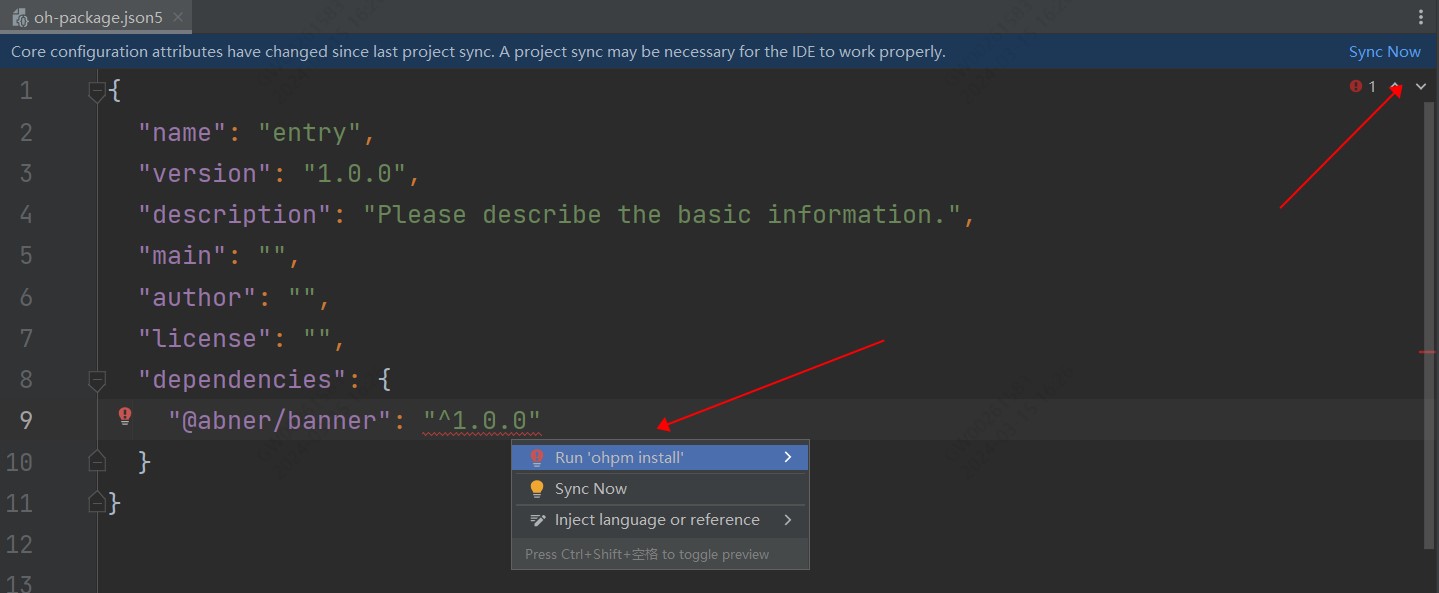Click the red error stripe mark in scrollbar
This screenshot has width=1439, height=593.
pos(1428,352)
